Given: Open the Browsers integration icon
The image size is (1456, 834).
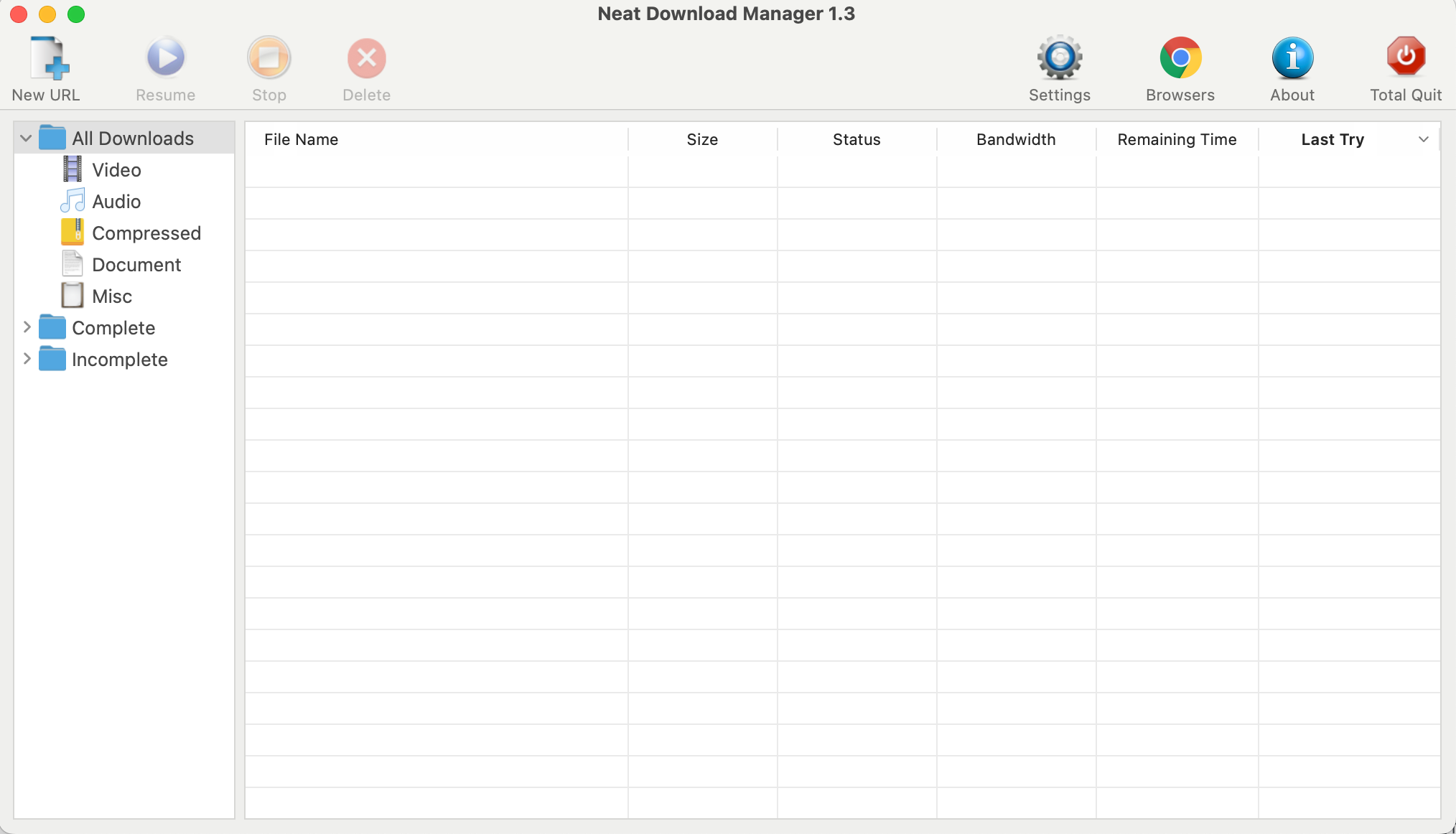Looking at the screenshot, I should coord(1180,59).
